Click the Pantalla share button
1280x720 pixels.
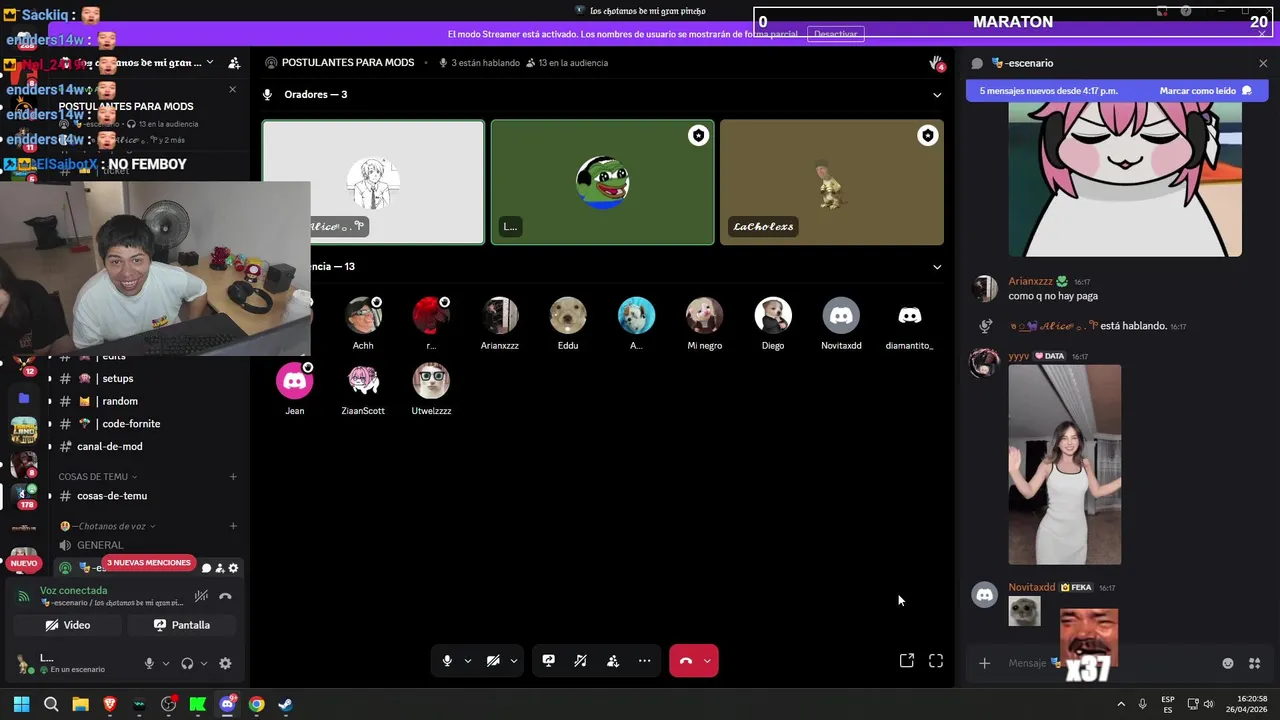182,625
